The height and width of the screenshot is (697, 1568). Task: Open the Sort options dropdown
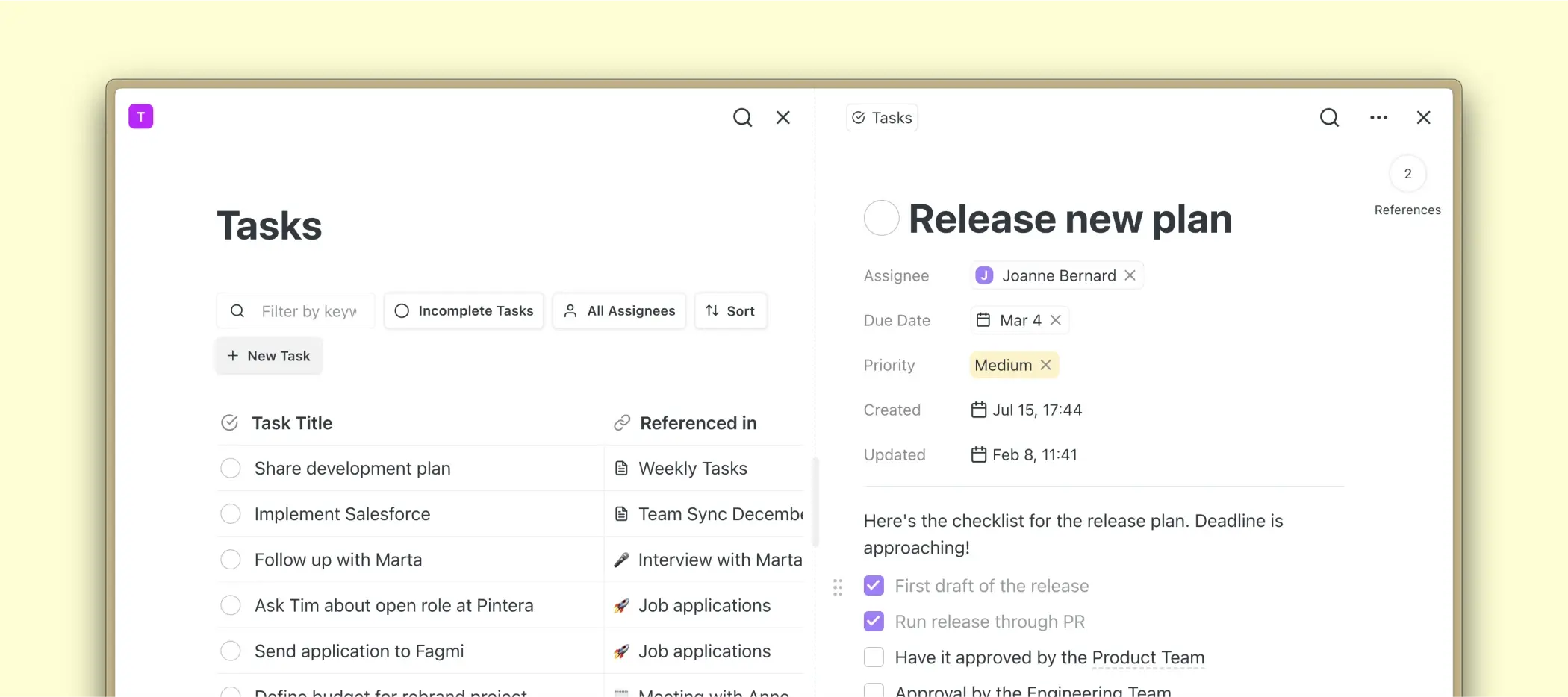730,311
